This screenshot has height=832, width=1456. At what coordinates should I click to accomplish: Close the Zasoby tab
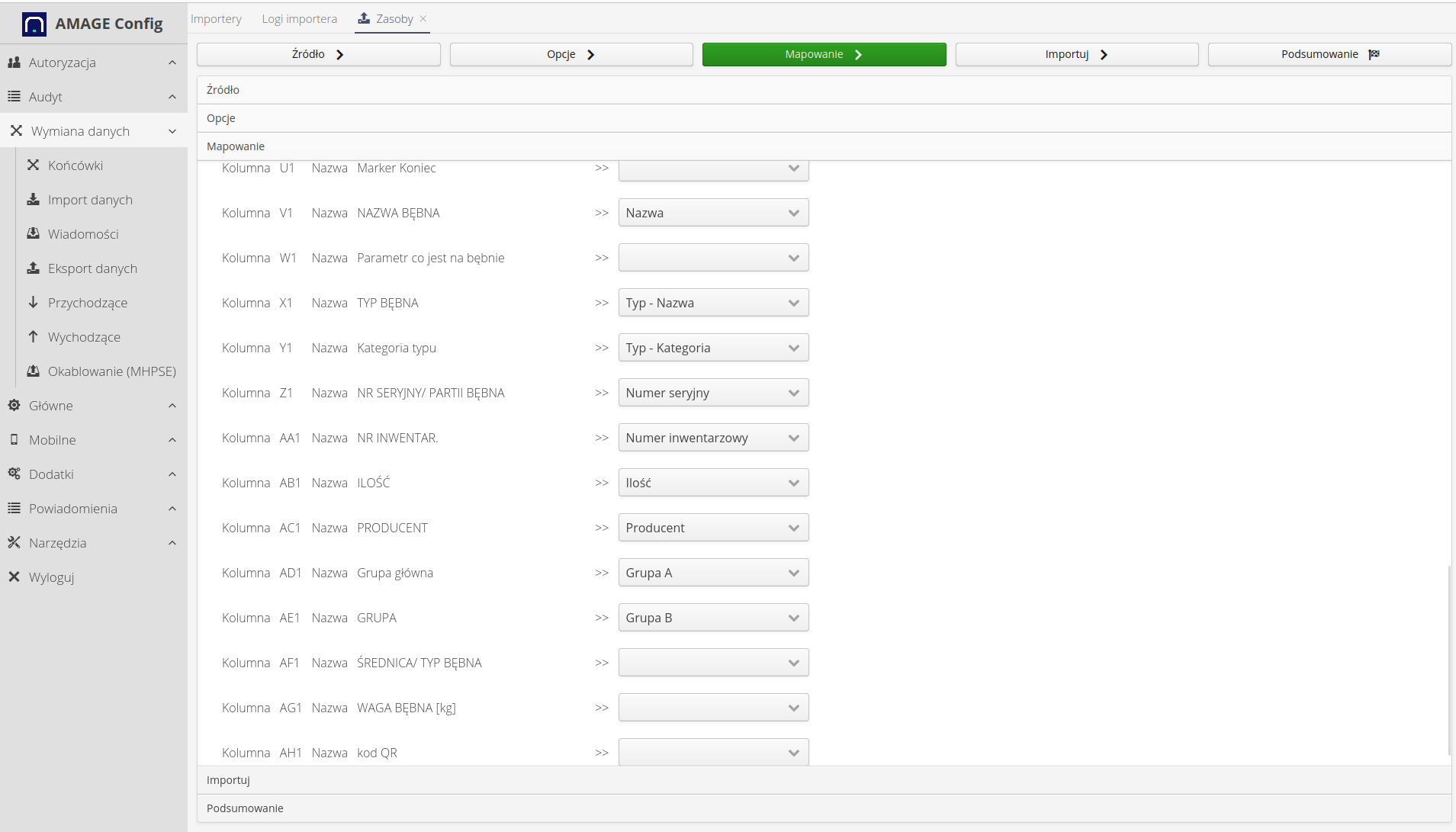click(423, 19)
